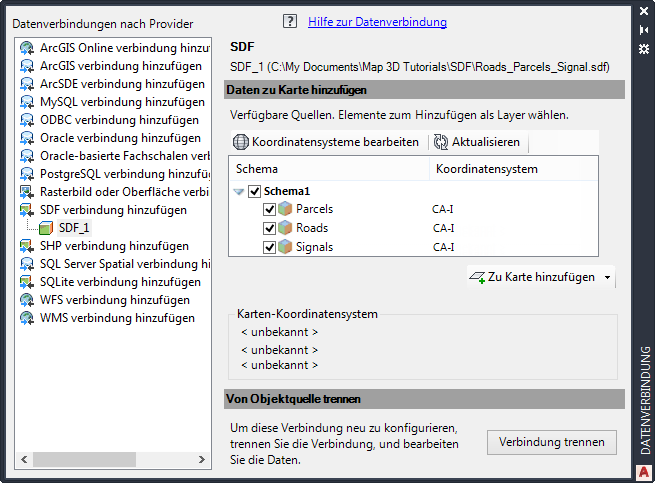Image resolution: width=655 pixels, height=483 pixels.
Task: Click the Roads feature class cube icon
Action: (285, 228)
